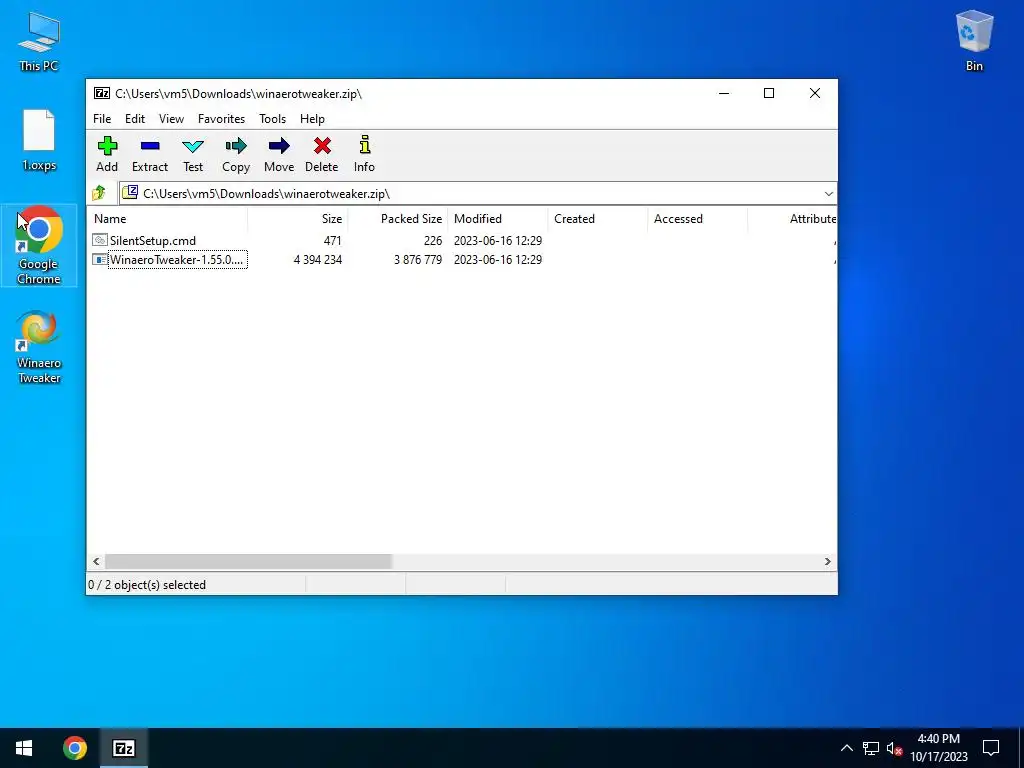The image size is (1024, 768).
Task: Open the Tools menu
Action: point(272,119)
